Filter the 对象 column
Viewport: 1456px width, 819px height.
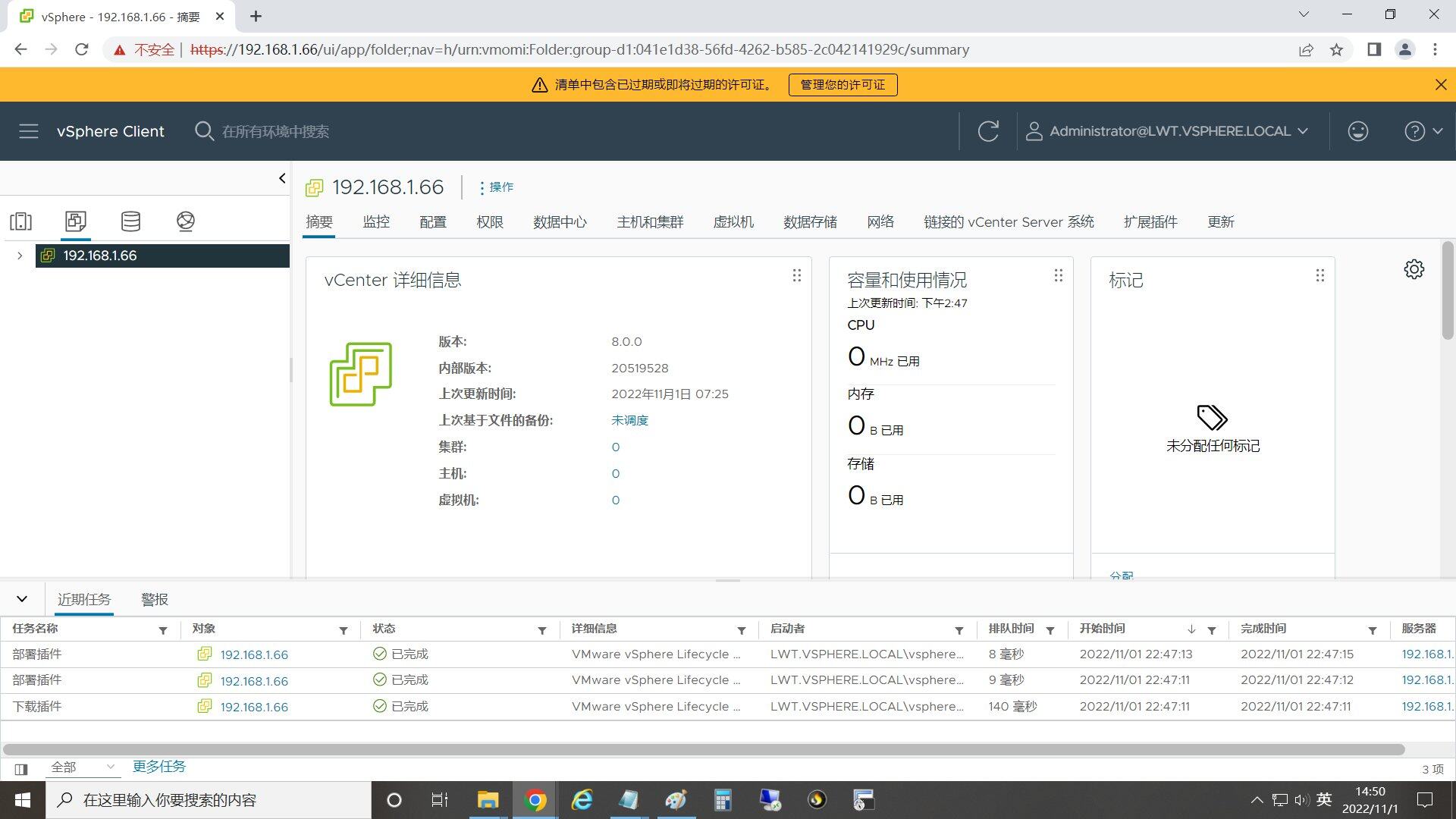[344, 631]
